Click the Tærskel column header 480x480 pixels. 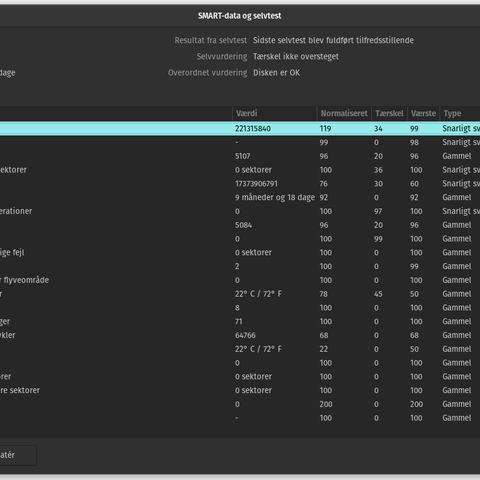pos(389,113)
